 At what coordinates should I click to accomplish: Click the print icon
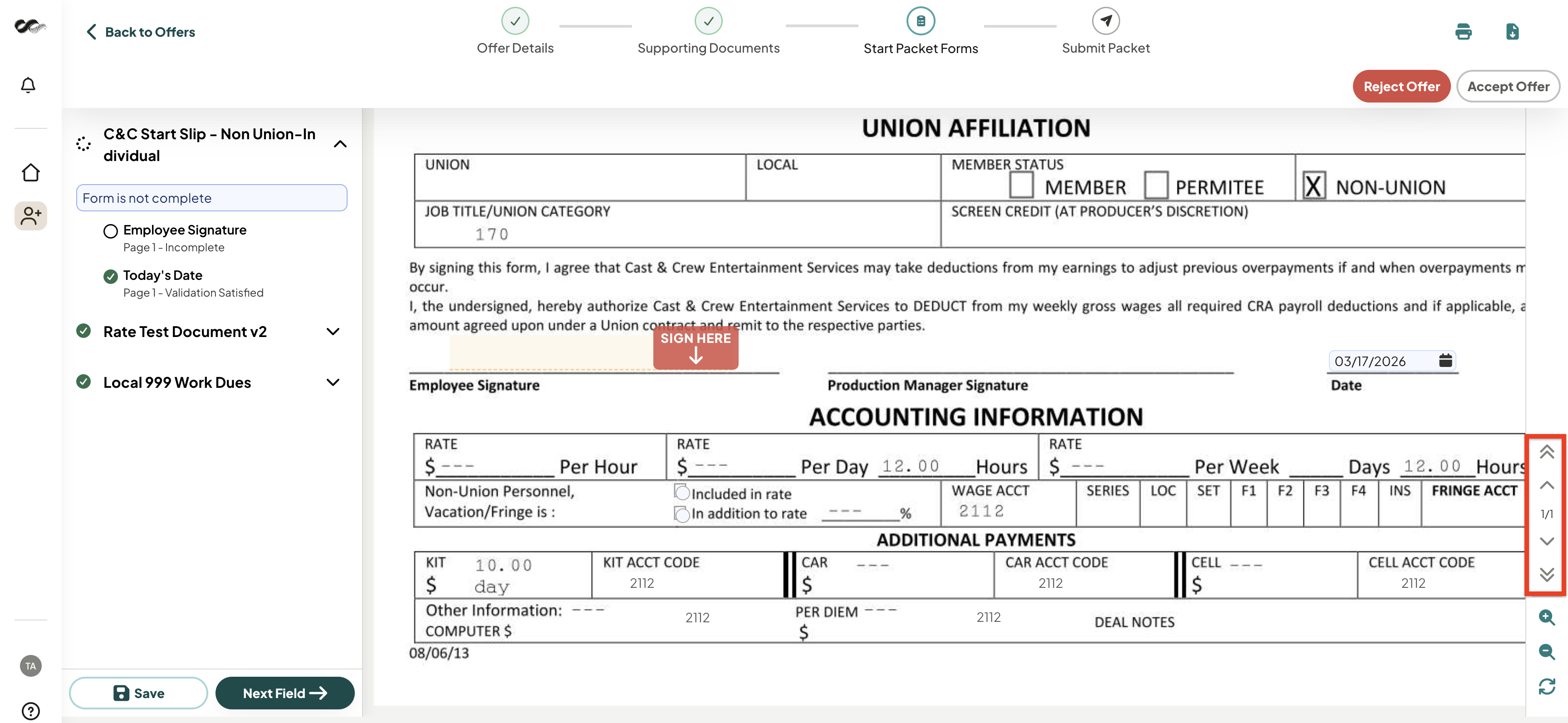(x=1463, y=32)
